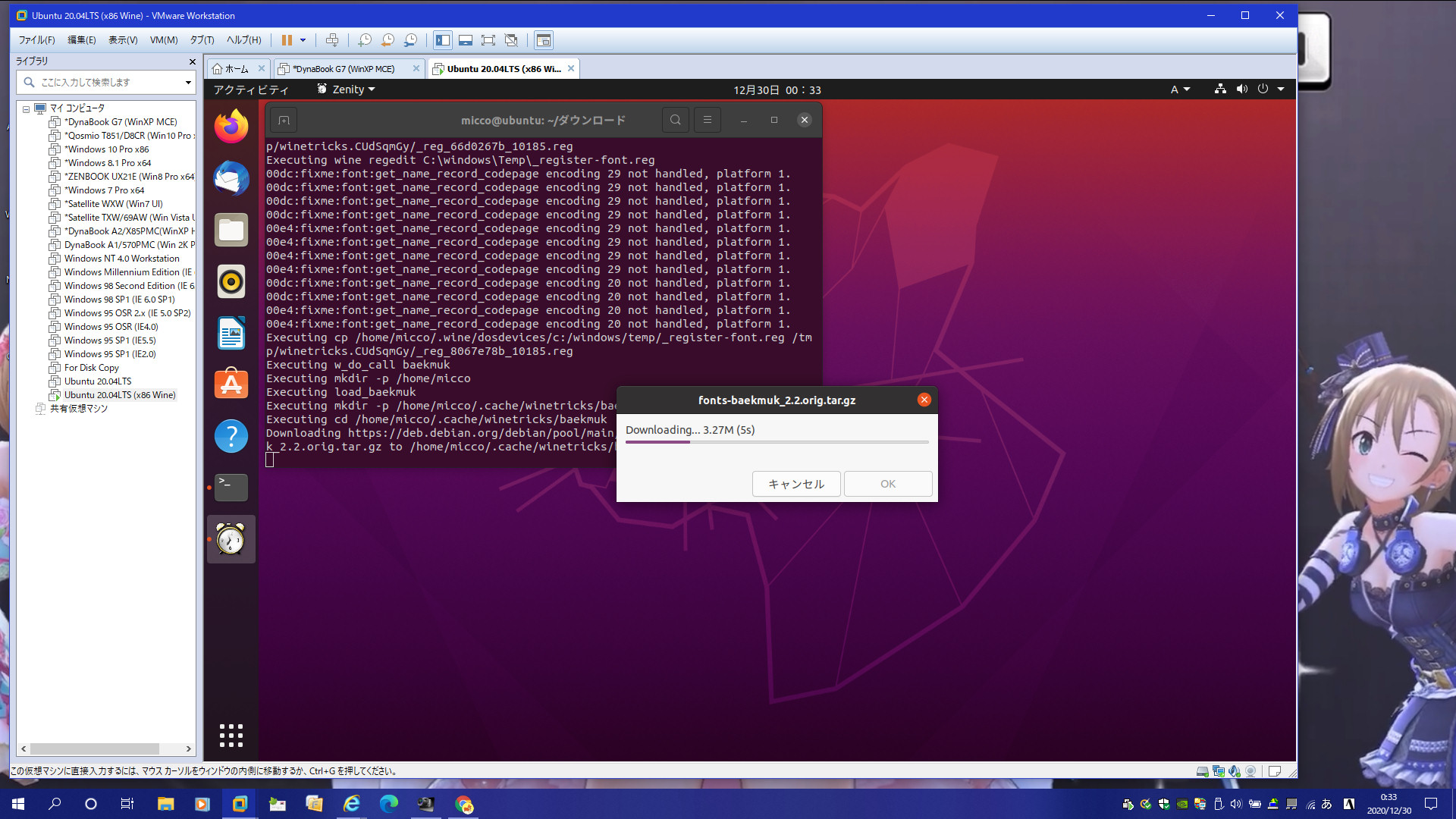Toggle Unity mode toolbar icon
Image resolution: width=1456 pixels, height=819 pixels.
pos(511,40)
